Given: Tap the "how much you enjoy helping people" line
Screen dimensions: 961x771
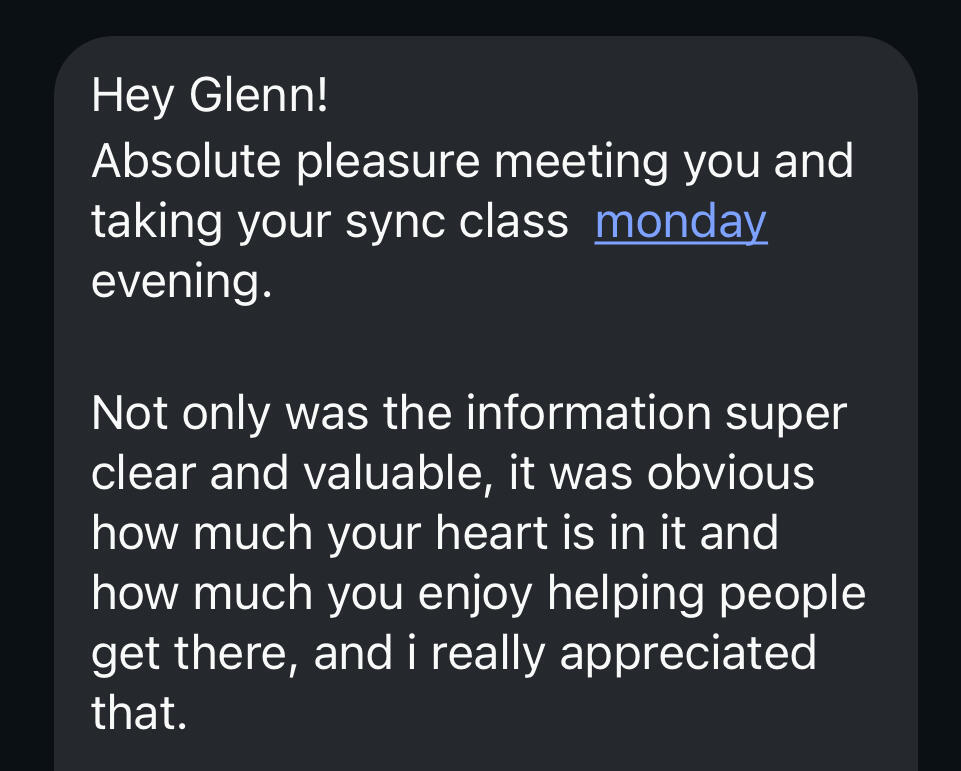Looking at the screenshot, I should click(478, 594).
